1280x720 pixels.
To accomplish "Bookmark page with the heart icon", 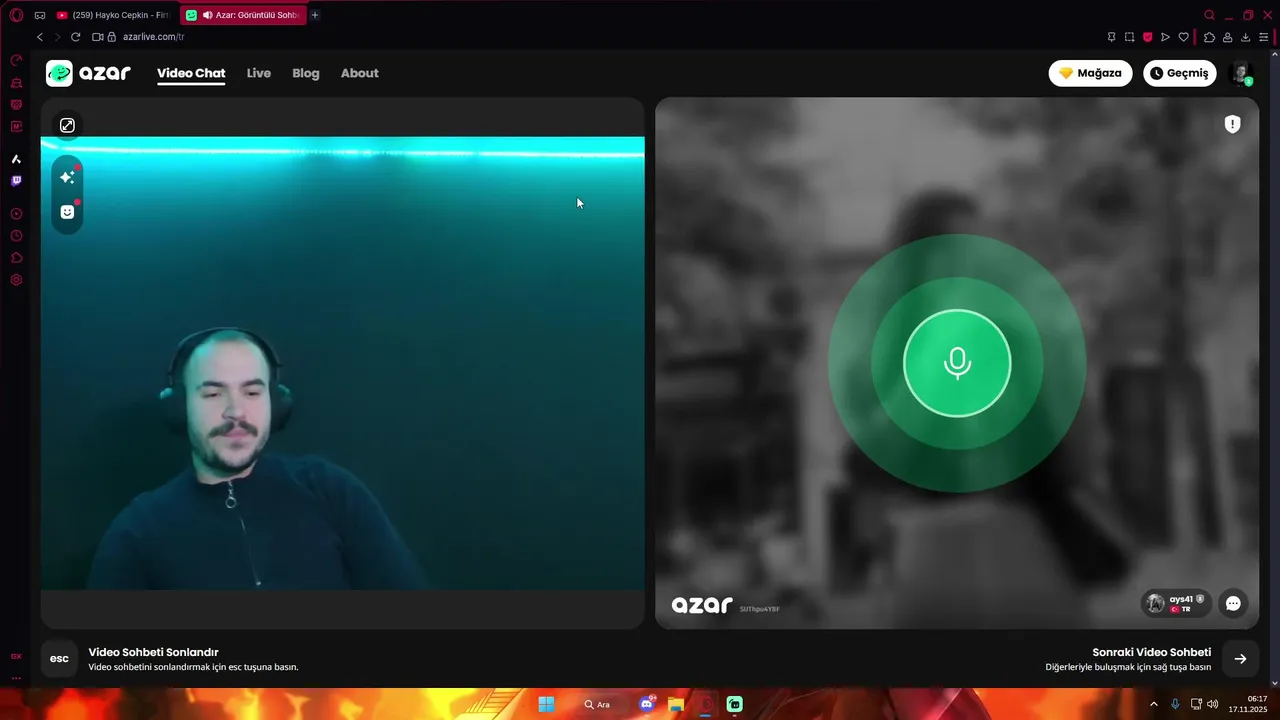I will click(1183, 37).
